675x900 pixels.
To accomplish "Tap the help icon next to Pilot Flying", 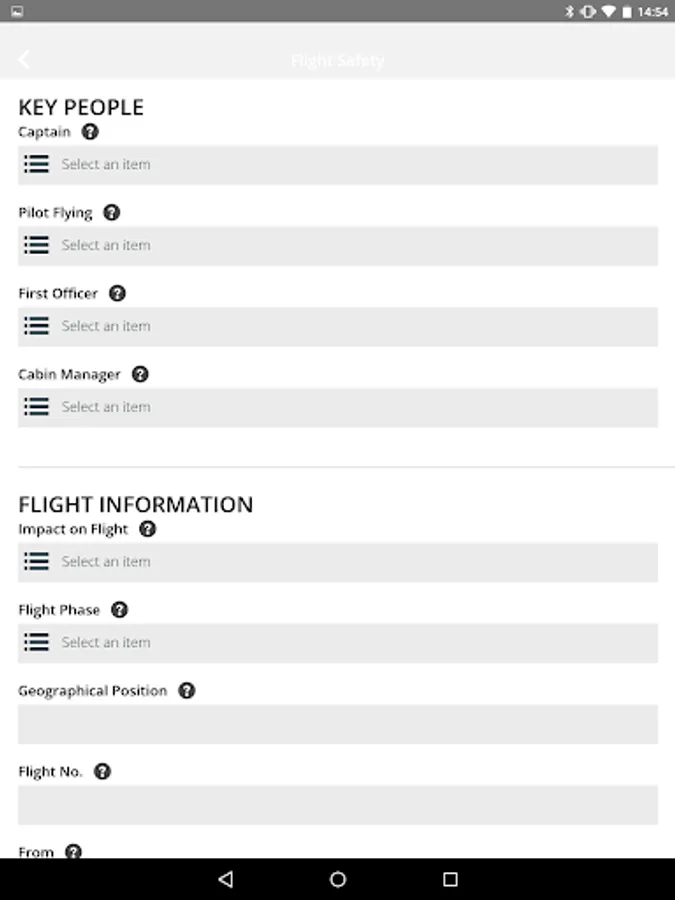I will click(x=112, y=213).
